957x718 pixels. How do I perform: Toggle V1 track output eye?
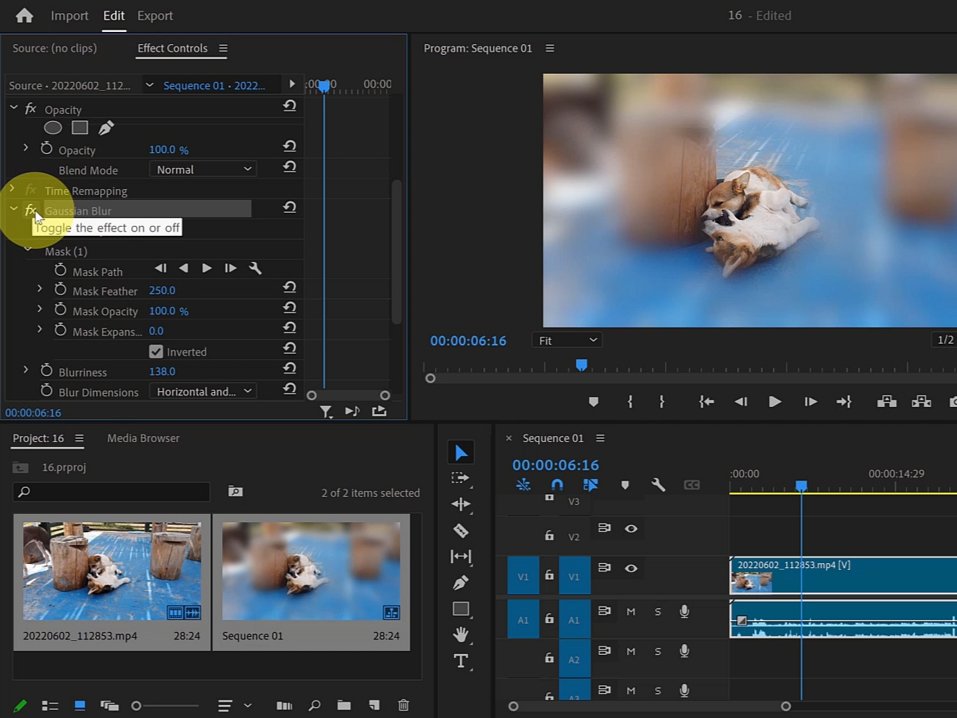631,568
